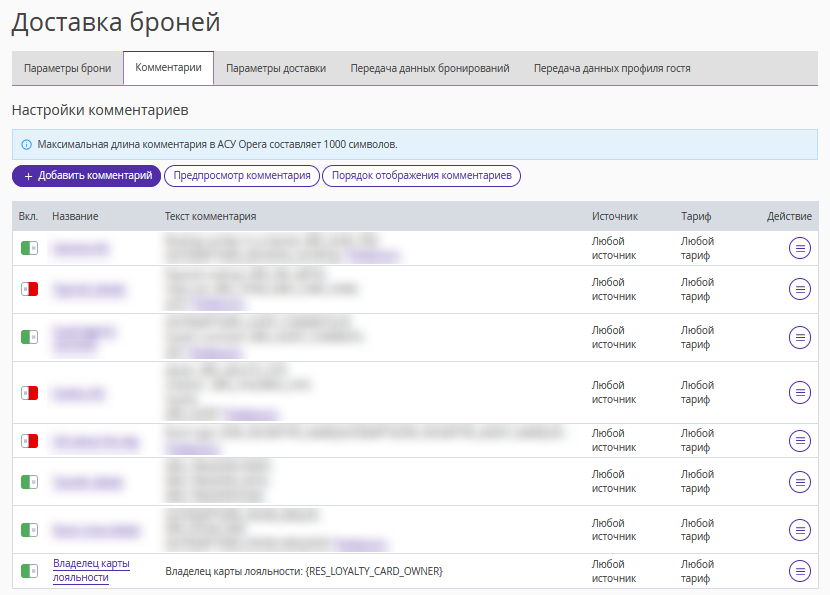This screenshot has width=830, height=595.
Task: Switch to Параметры брони tab
Action: (x=67, y=68)
